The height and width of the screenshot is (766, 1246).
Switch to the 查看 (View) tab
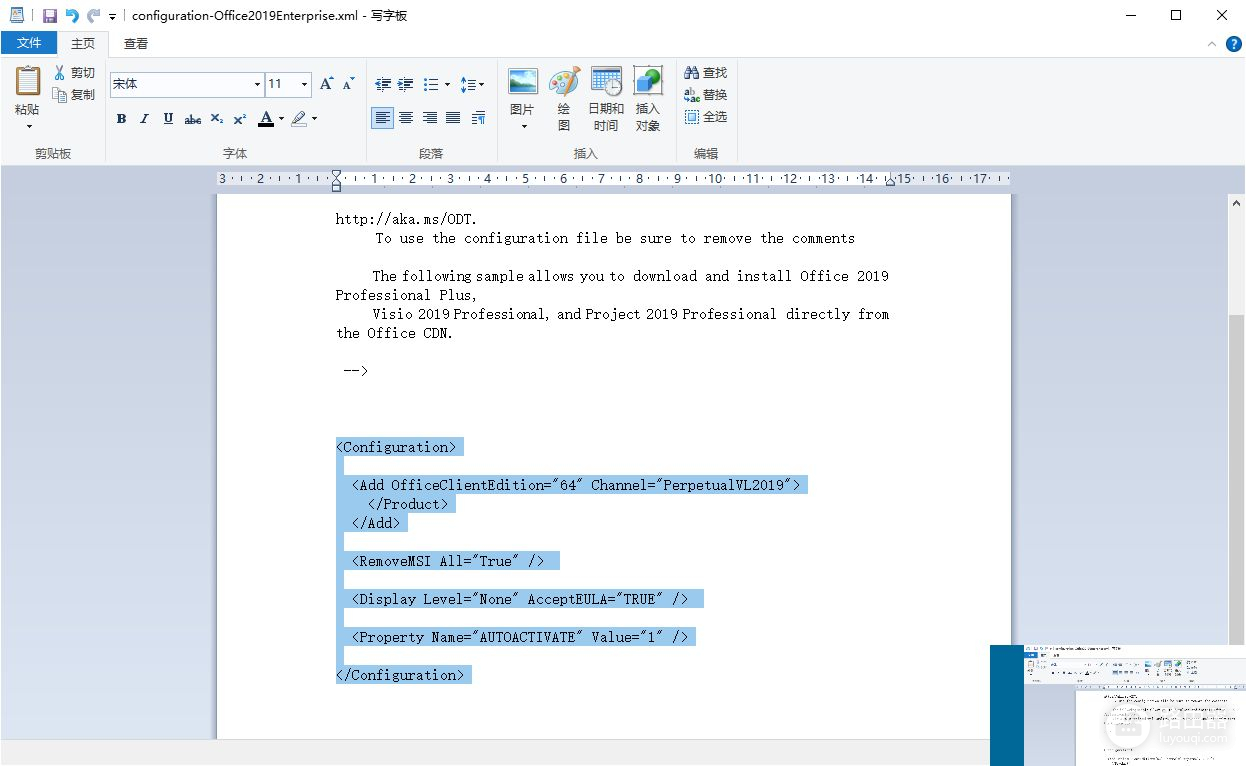136,43
